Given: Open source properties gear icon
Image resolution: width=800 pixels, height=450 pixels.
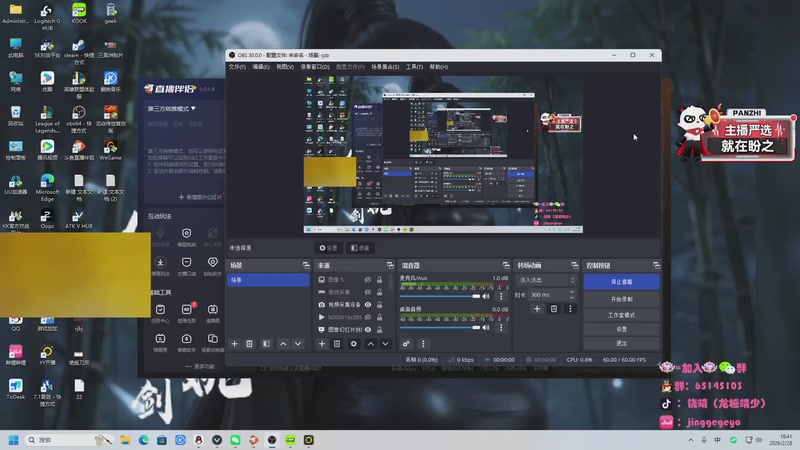Looking at the screenshot, I should (354, 344).
